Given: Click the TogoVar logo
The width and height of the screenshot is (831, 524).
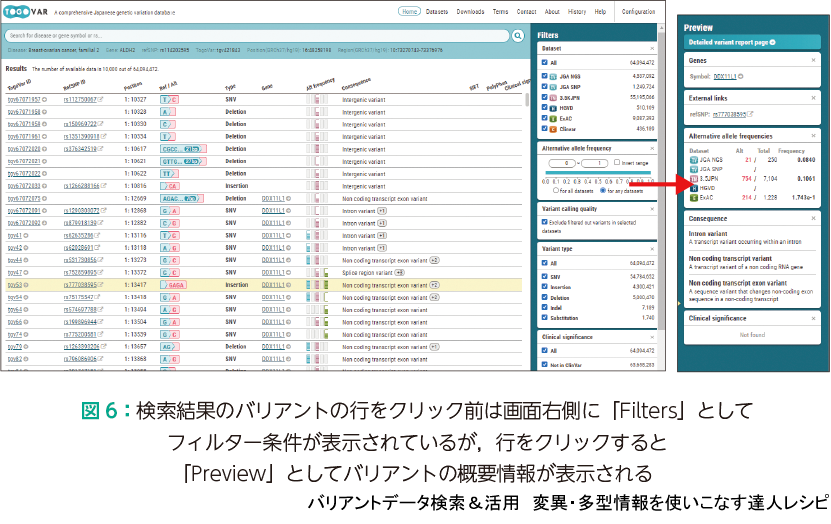Looking at the screenshot, I should tap(30, 12).
